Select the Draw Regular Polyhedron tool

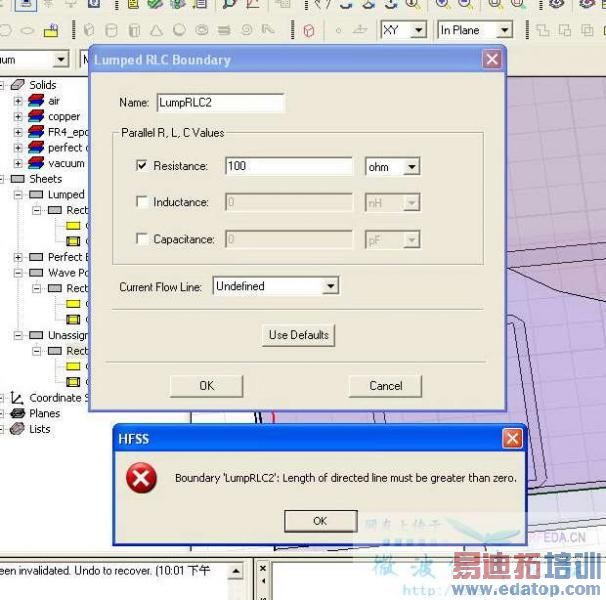[x=134, y=30]
